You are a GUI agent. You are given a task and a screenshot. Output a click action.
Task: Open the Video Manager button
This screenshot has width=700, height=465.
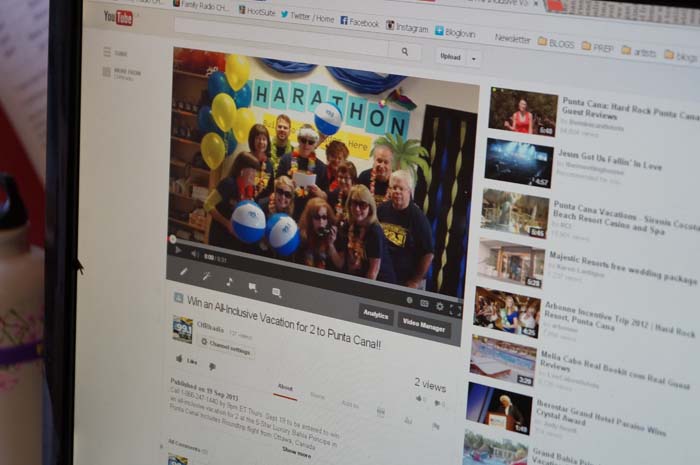424,324
